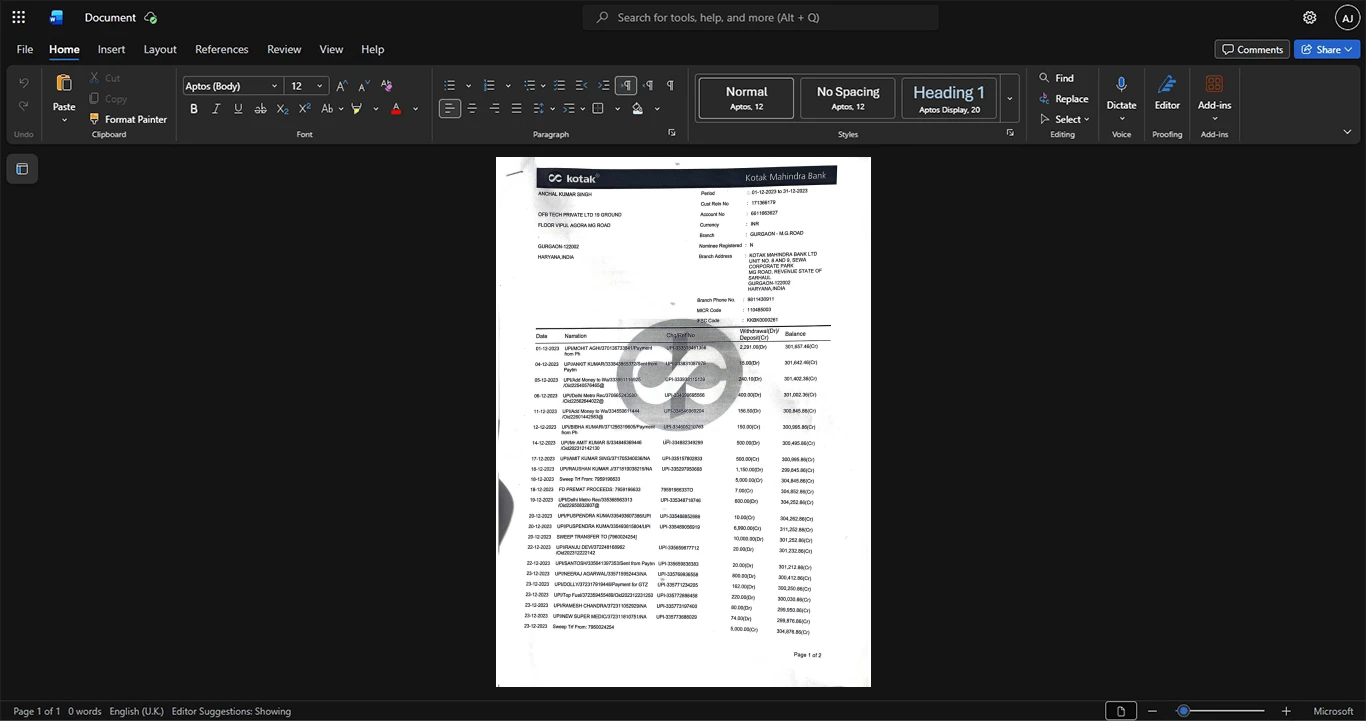The width and height of the screenshot is (1366, 721).
Task: Toggle show paragraph marks
Action: pyautogui.click(x=670, y=85)
